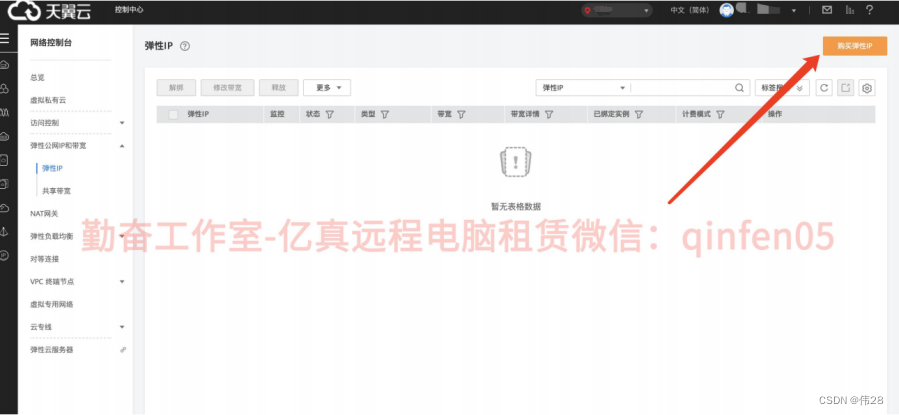Open the help circle beside 弹性IP title

(x=185, y=46)
